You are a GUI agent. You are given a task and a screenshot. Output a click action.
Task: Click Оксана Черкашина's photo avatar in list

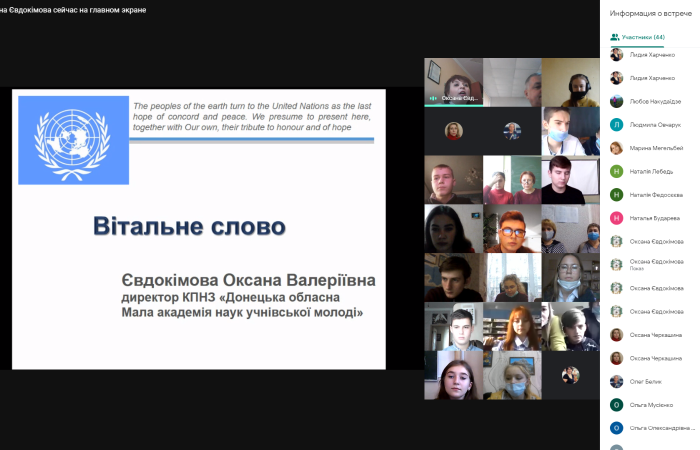[x=617, y=334]
